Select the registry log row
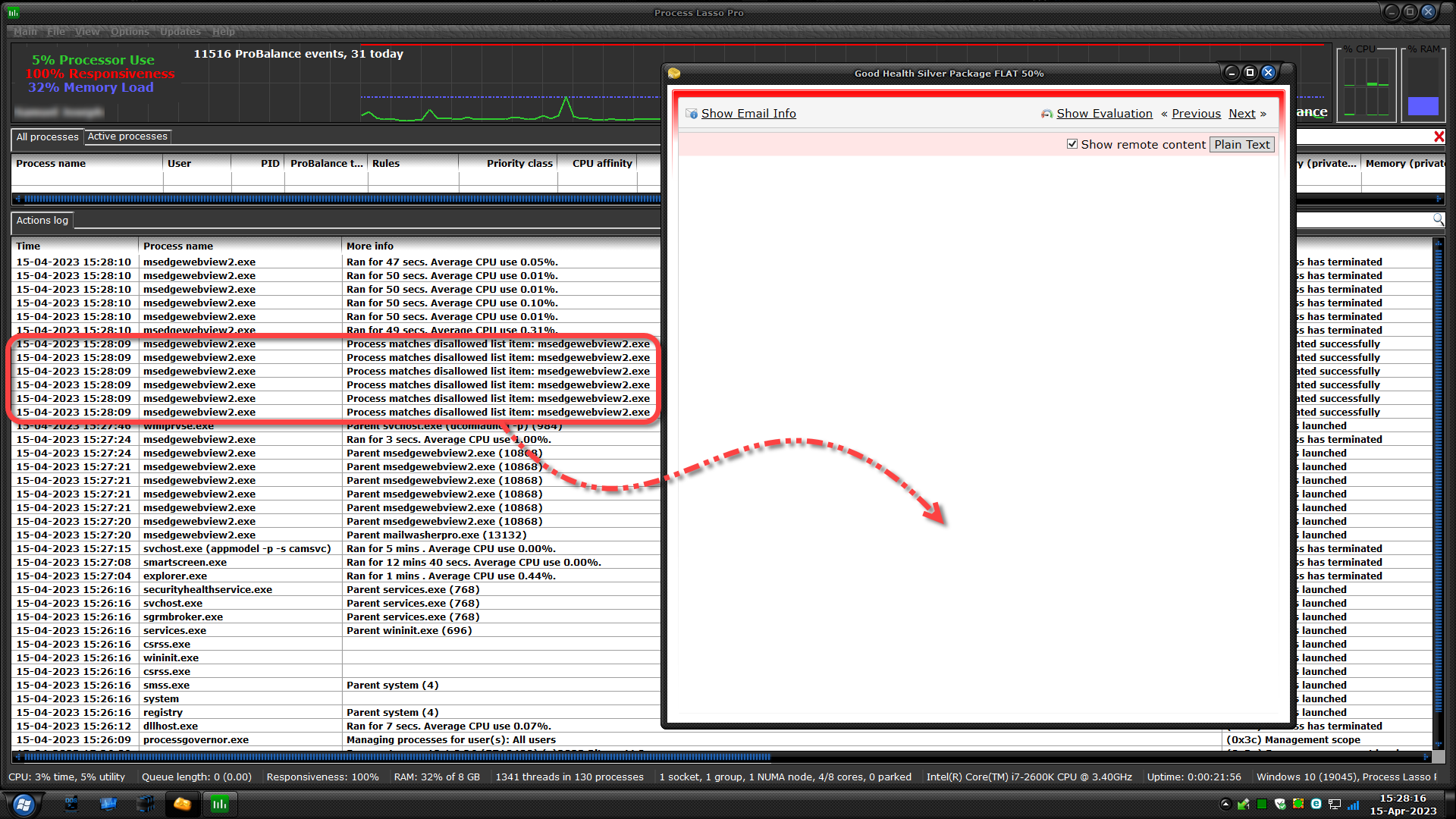Image resolution: width=1456 pixels, height=819 pixels. 336,712
